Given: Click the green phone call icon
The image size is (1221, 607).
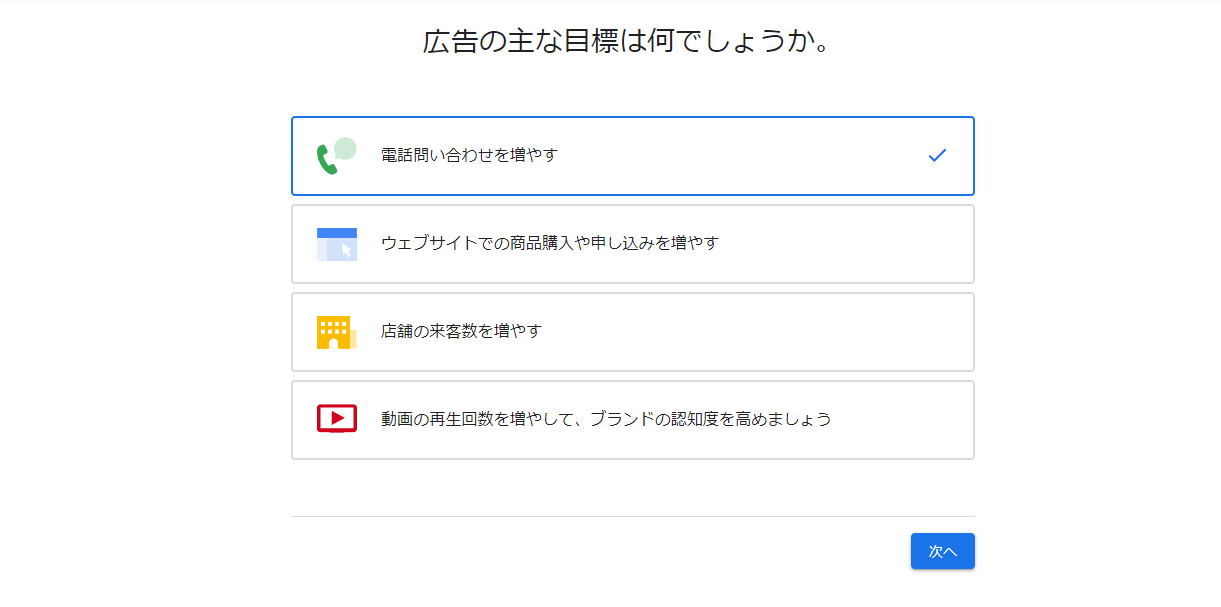Looking at the screenshot, I should pos(327,160).
